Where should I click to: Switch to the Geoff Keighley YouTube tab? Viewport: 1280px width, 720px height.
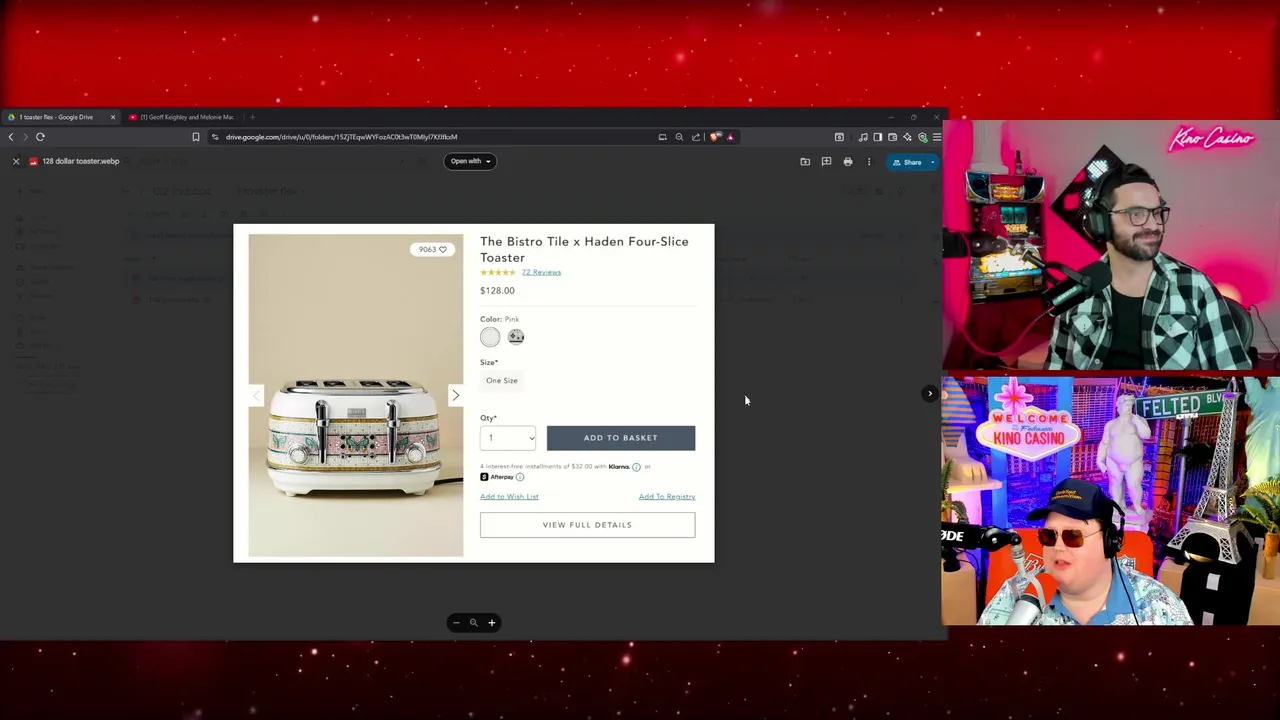pyautogui.click(x=183, y=117)
